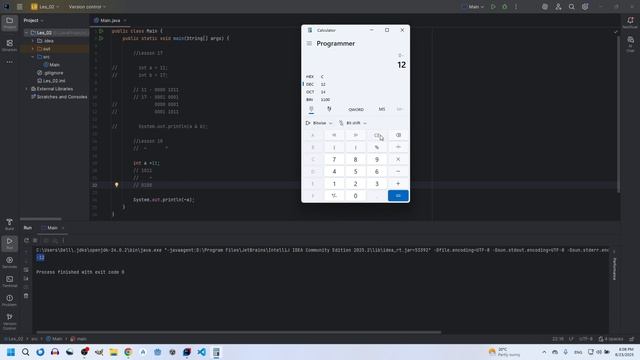Image resolution: width=640 pixels, height=360 pixels.
Task: Click Calculator digit 7 key
Action: click(x=334, y=159)
